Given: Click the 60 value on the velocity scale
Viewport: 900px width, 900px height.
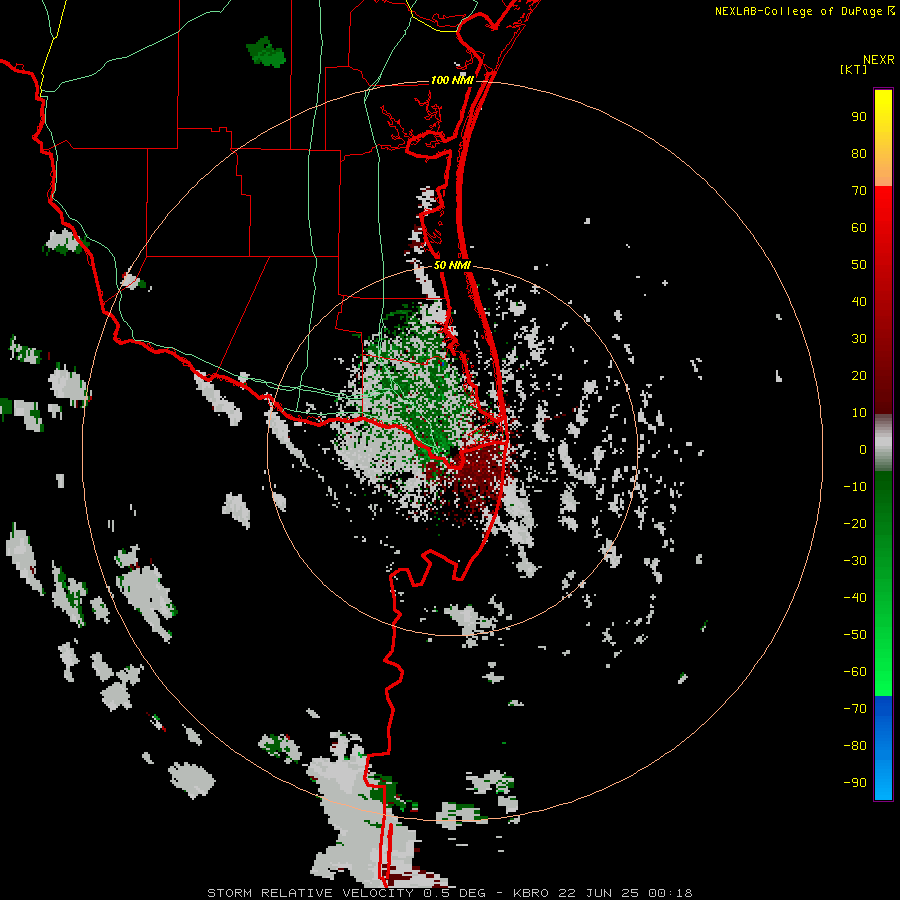Looking at the screenshot, I should pyautogui.click(x=859, y=228).
